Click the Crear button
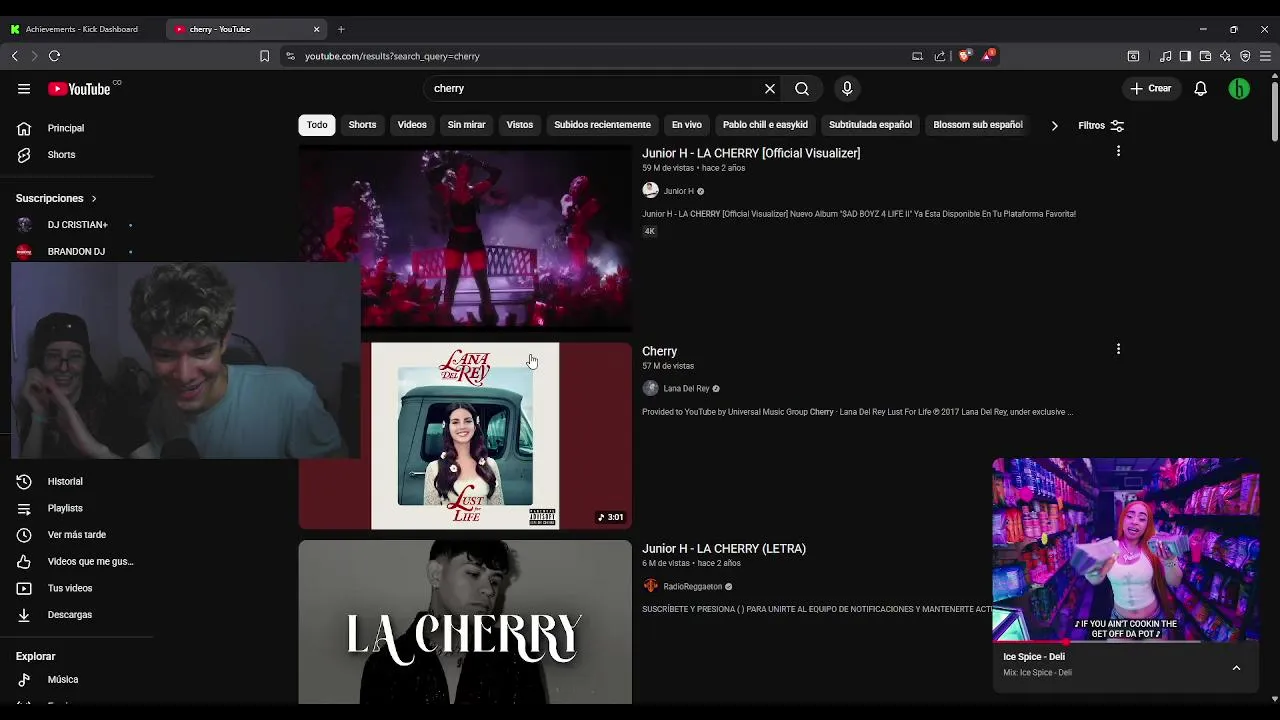The image size is (1280, 720). (x=1151, y=89)
